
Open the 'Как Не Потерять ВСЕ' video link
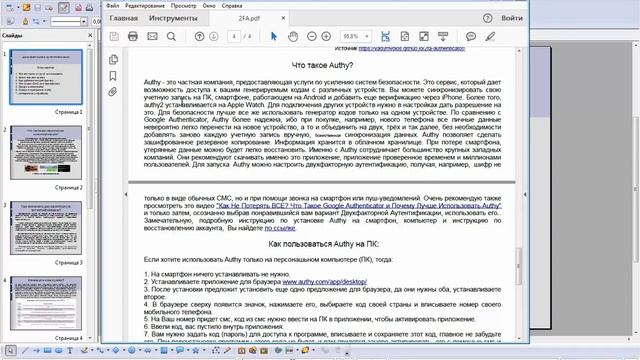pyautogui.click(x=359, y=205)
